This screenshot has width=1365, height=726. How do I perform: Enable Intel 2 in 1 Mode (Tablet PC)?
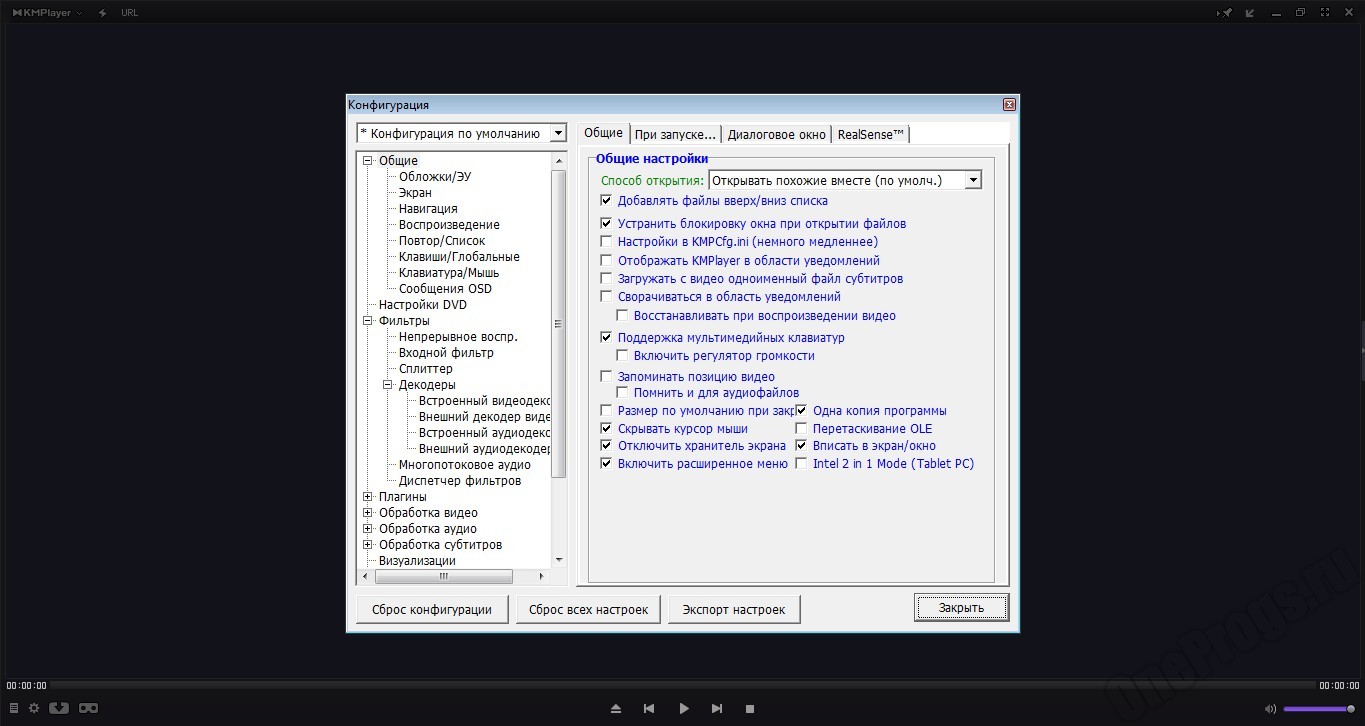point(801,464)
